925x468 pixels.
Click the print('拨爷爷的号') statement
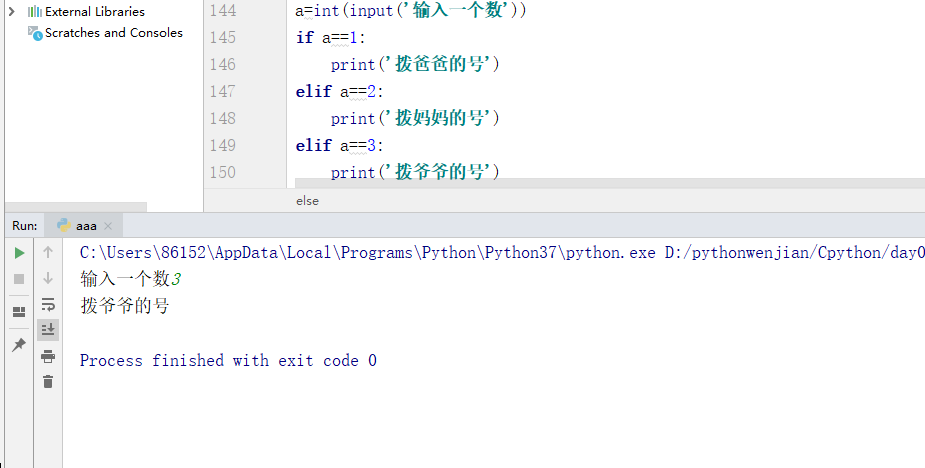tap(415, 172)
